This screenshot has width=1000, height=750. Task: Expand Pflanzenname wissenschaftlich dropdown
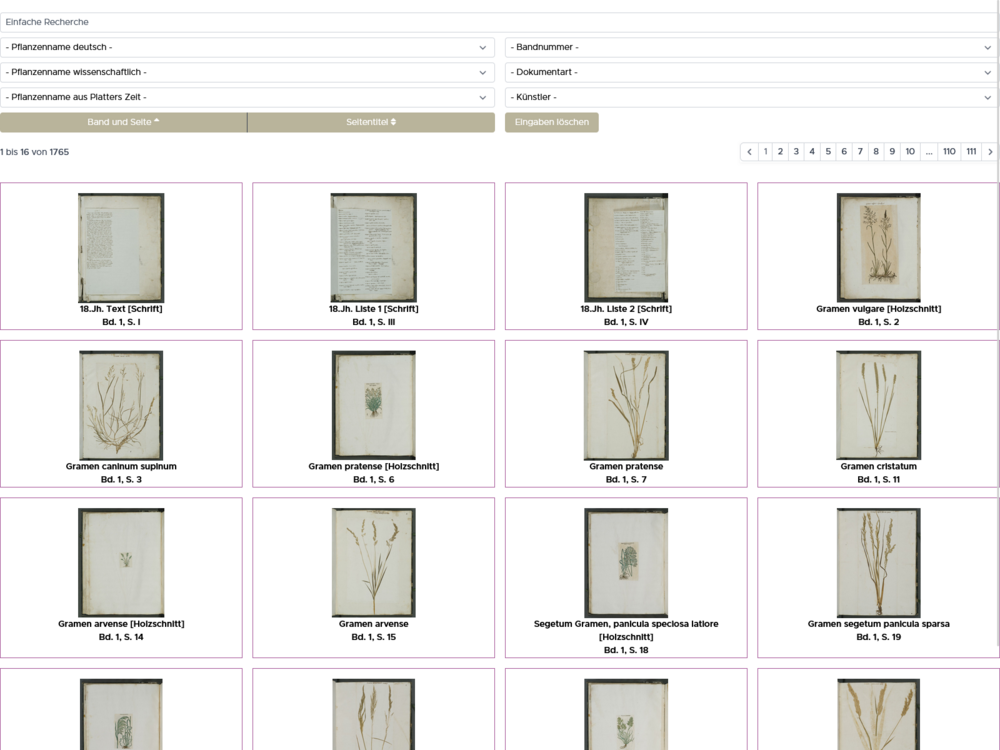click(x=247, y=72)
